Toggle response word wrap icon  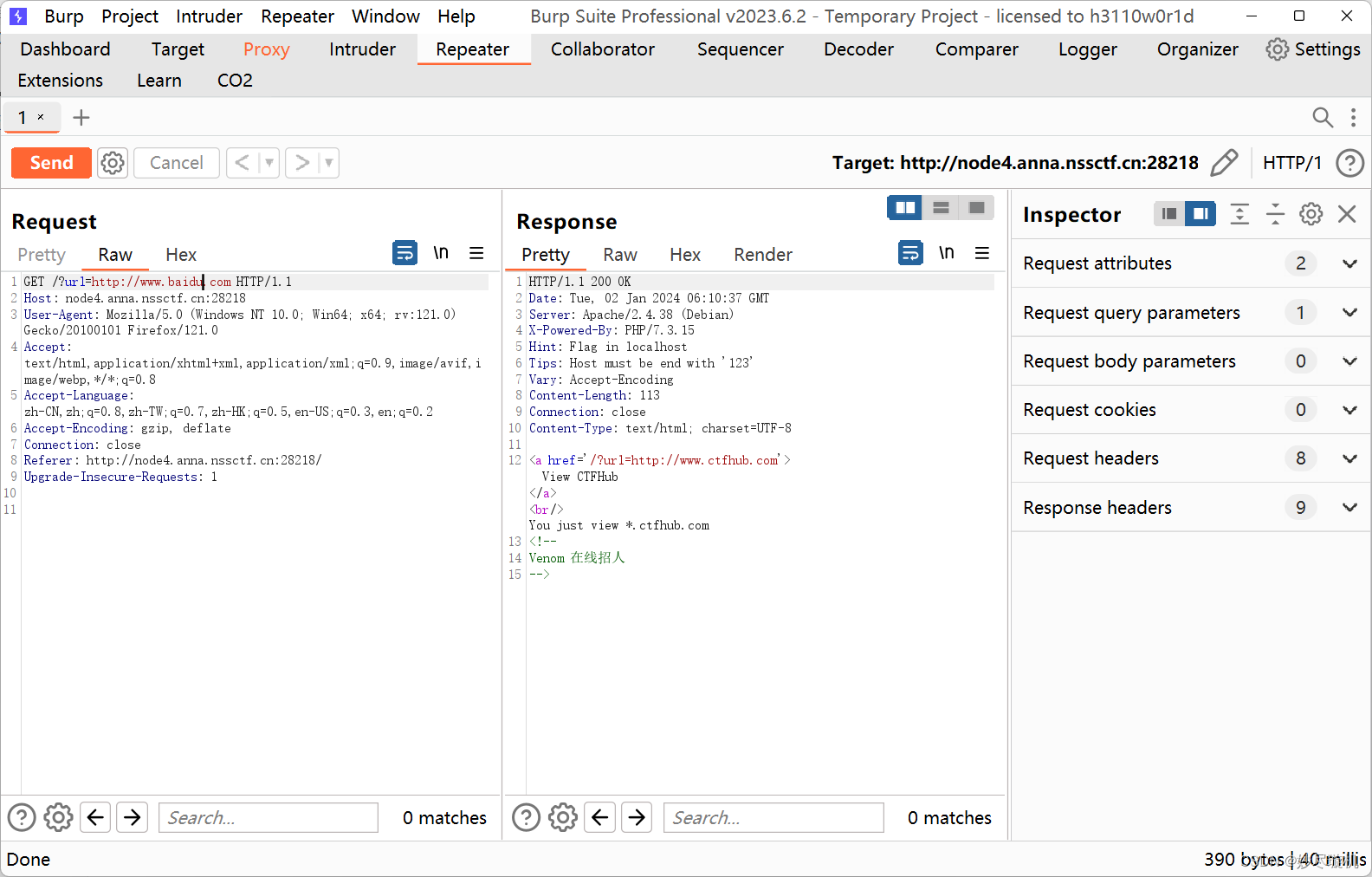[910, 253]
